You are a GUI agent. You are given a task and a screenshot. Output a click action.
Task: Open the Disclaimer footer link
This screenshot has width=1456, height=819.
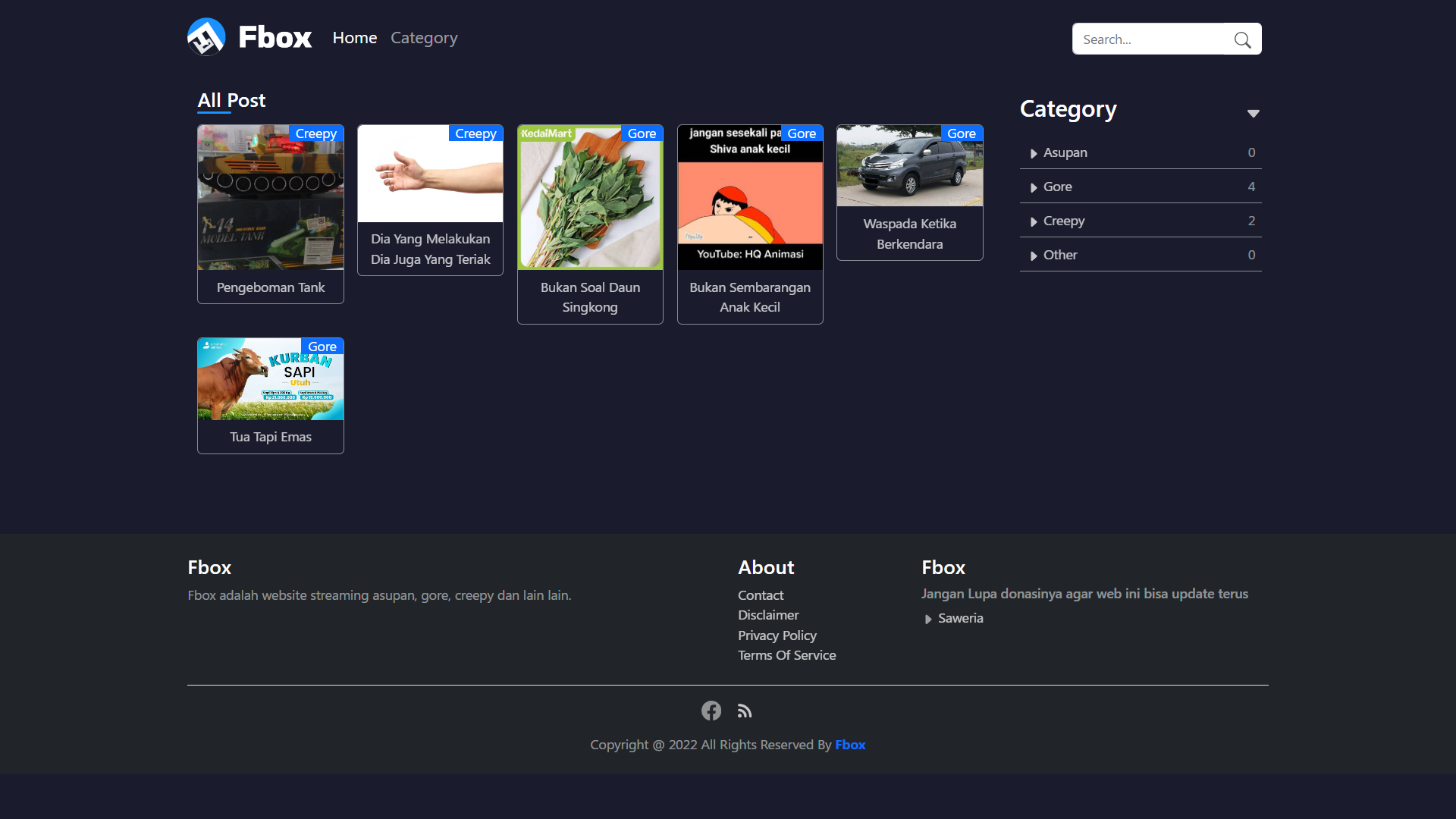pyautogui.click(x=767, y=615)
